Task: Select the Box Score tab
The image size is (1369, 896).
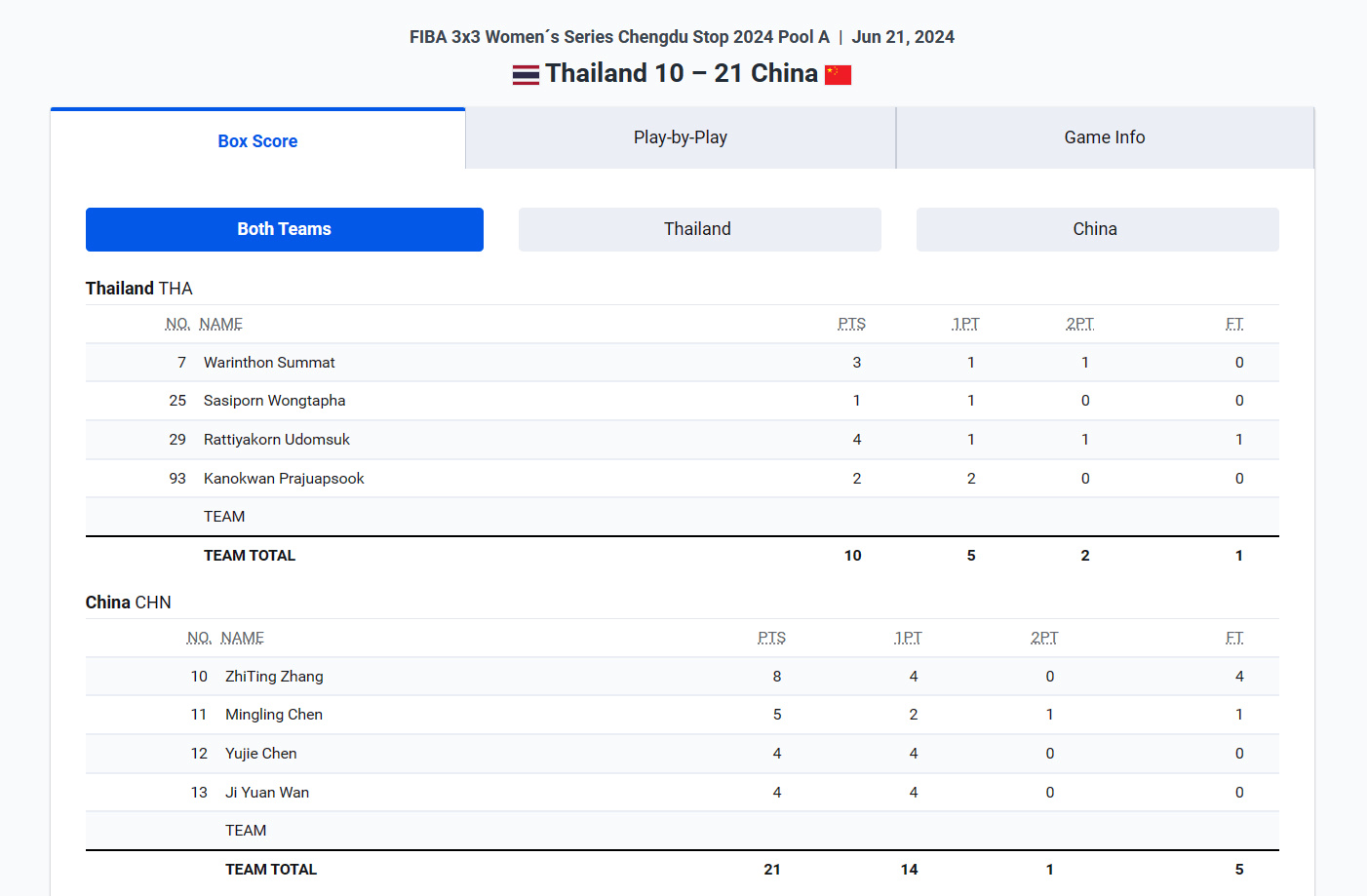Action: click(257, 140)
